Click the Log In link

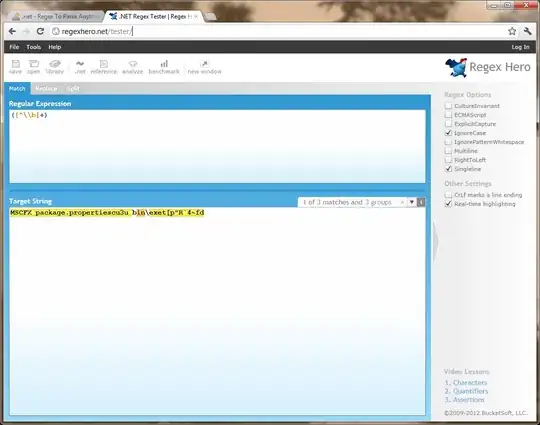pos(520,47)
